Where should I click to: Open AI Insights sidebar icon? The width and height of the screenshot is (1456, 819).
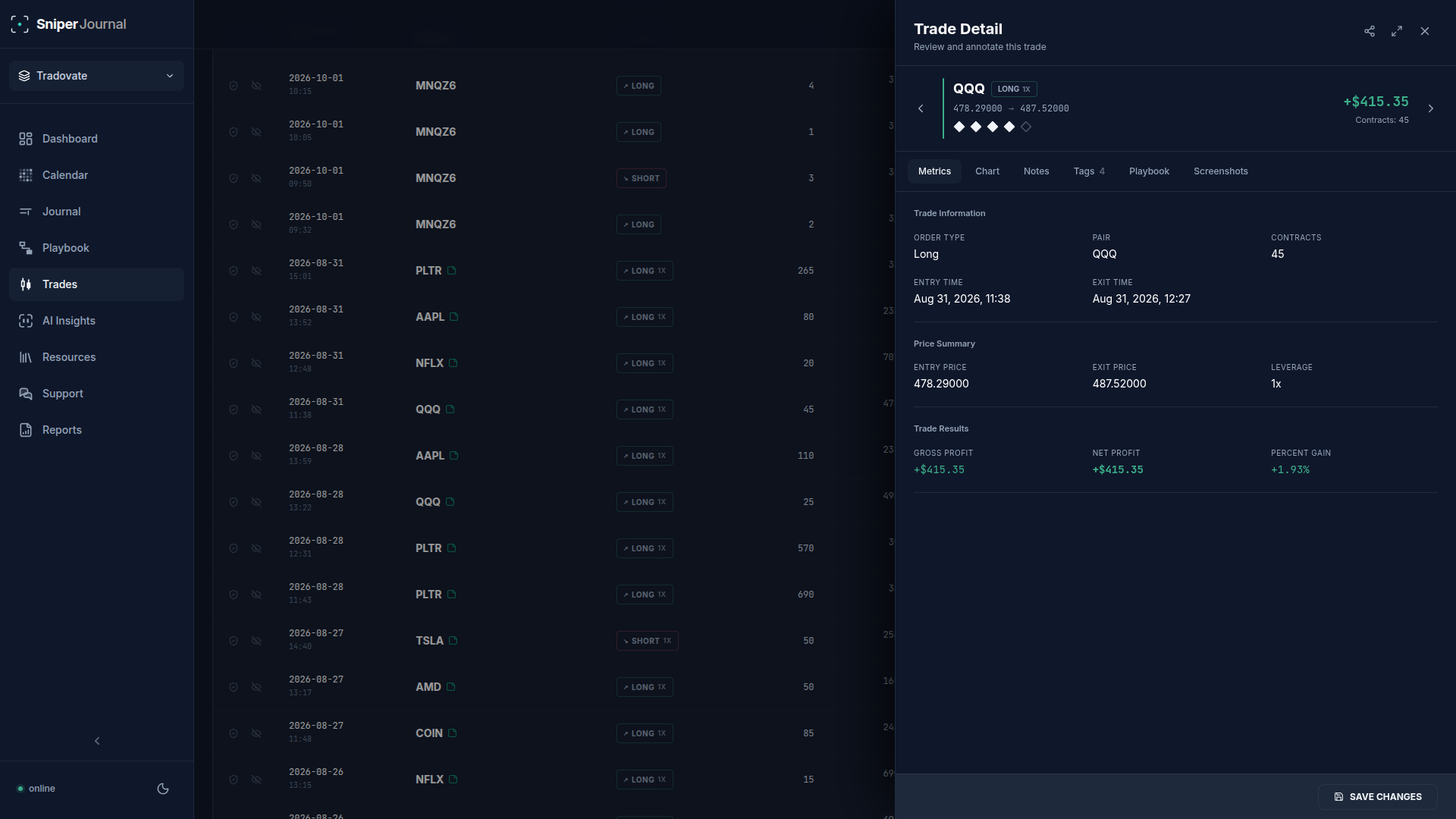tap(26, 321)
